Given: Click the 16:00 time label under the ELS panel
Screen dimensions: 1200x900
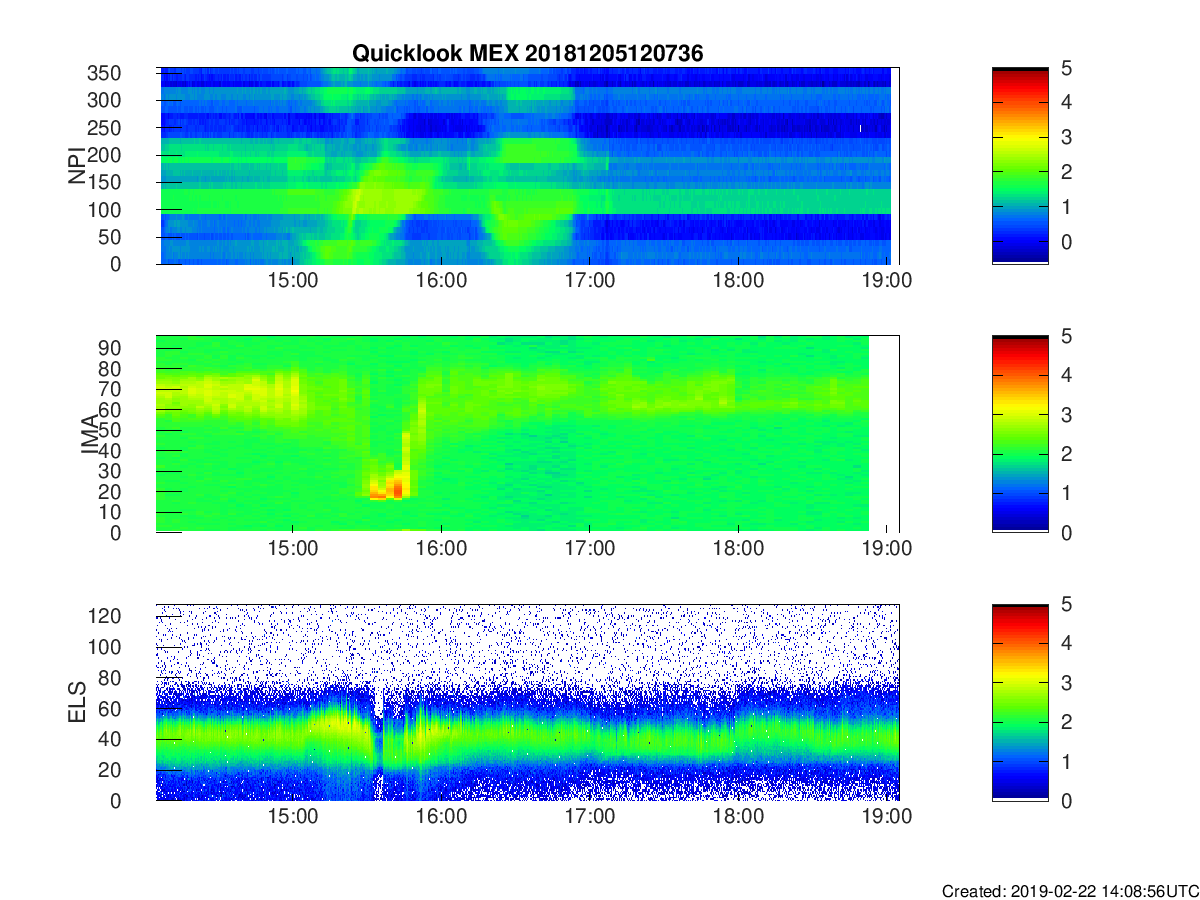Looking at the screenshot, I should [441, 817].
